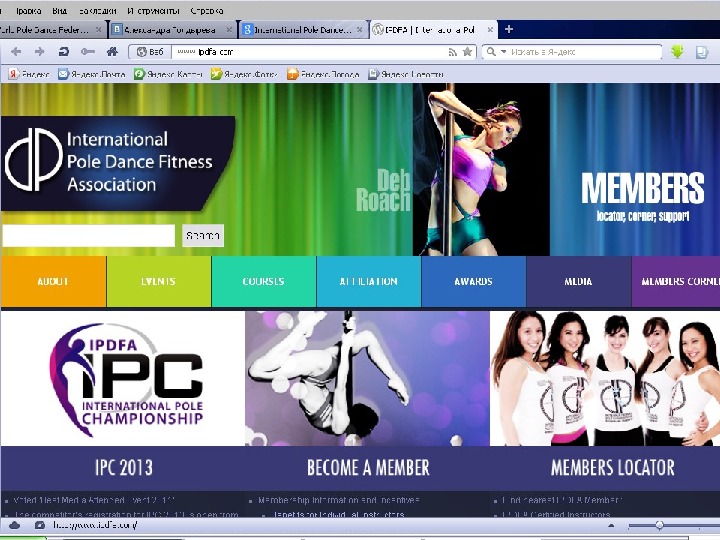Image resolution: width=720 pixels, height=540 pixels.
Task: Click the cloud icon in status bar
Action: (x=14, y=525)
